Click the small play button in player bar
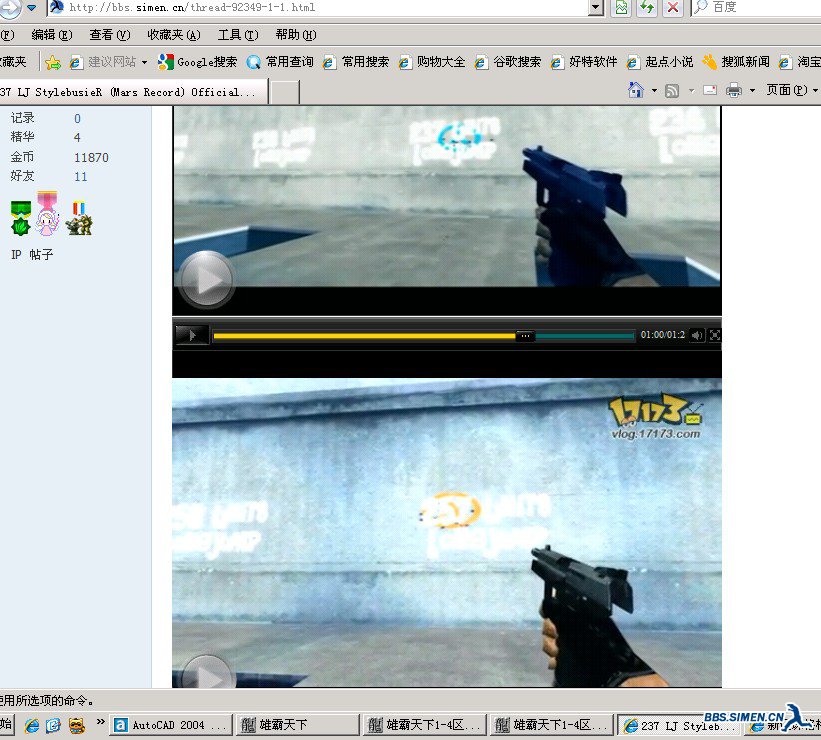The width and height of the screenshot is (821, 740). [x=191, y=335]
